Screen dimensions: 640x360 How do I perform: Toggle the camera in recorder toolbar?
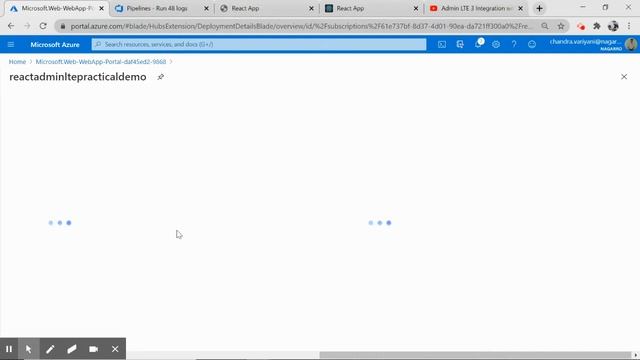93,349
